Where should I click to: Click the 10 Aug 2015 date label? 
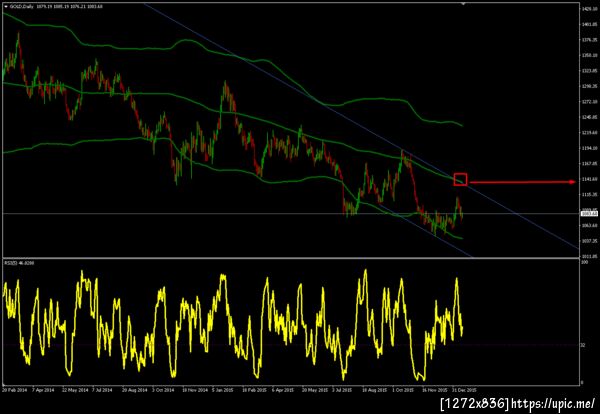pyautogui.click(x=375, y=390)
